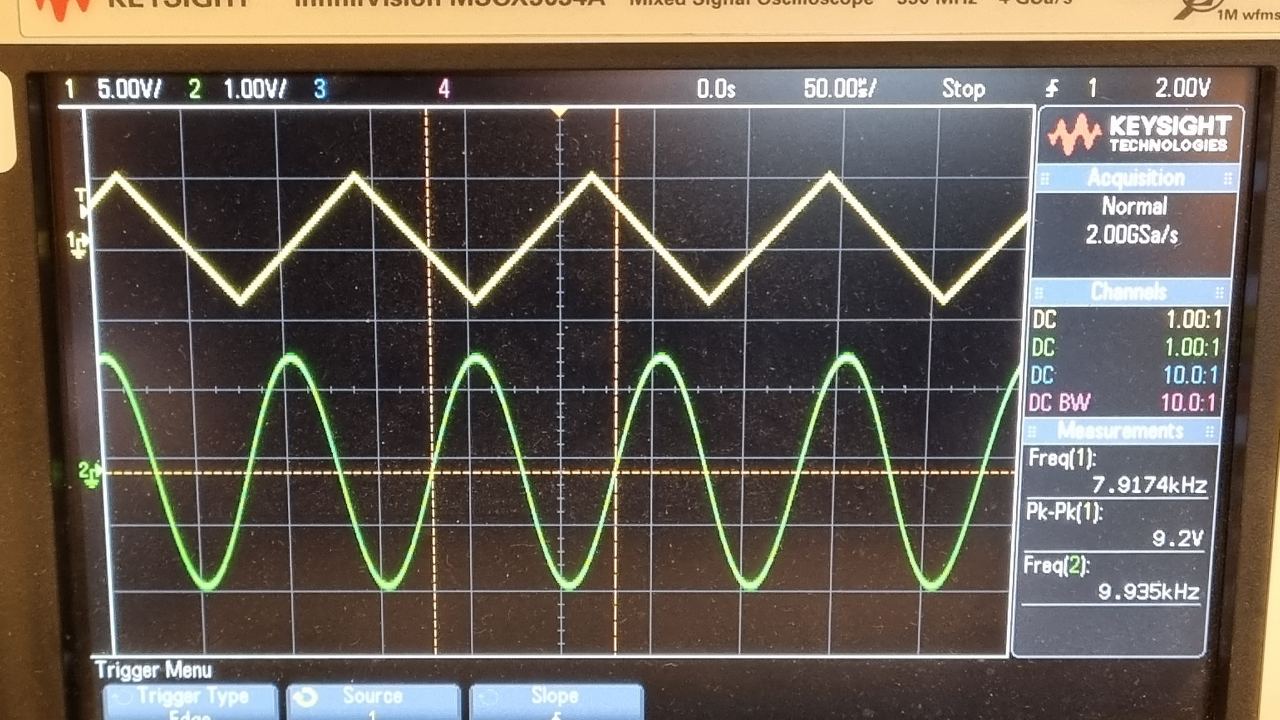
Task: Click the rotate-knob icon on the Source softkey
Action: point(305,695)
